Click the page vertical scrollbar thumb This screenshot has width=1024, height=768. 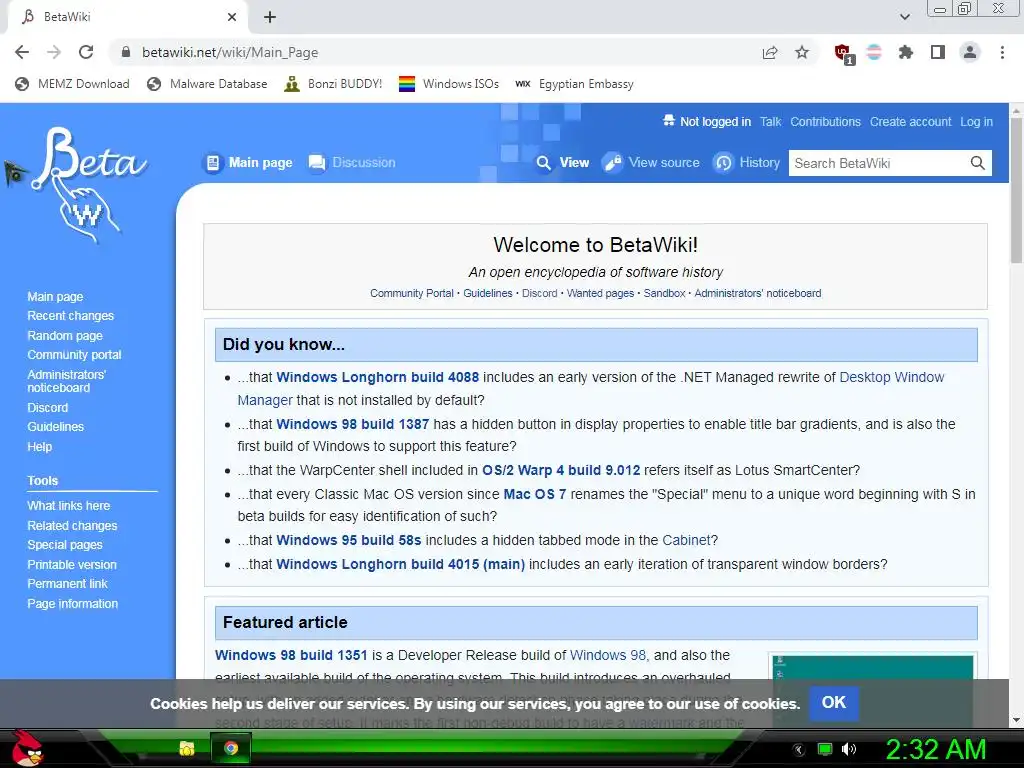point(1016,191)
